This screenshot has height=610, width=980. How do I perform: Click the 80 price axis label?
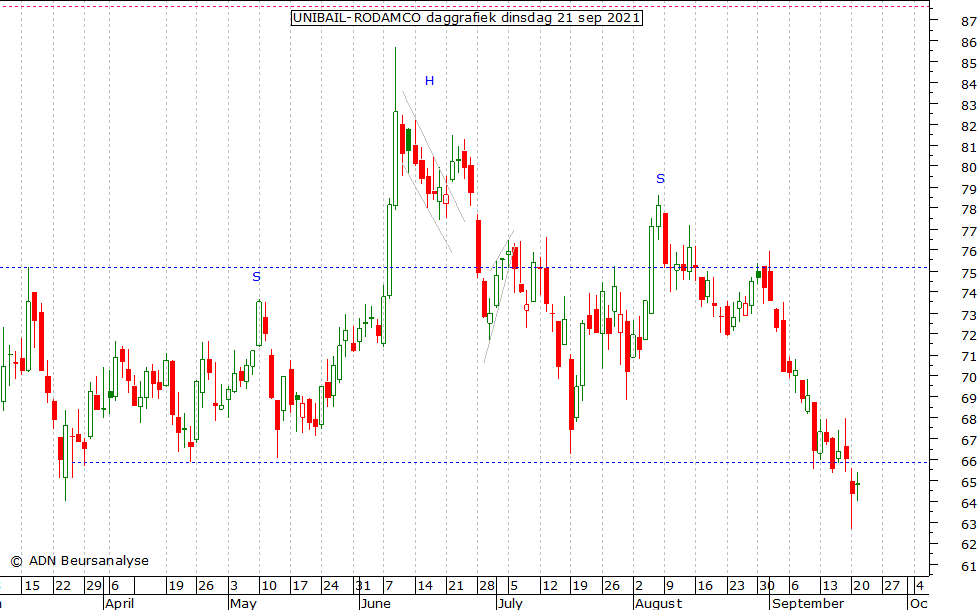pos(969,168)
